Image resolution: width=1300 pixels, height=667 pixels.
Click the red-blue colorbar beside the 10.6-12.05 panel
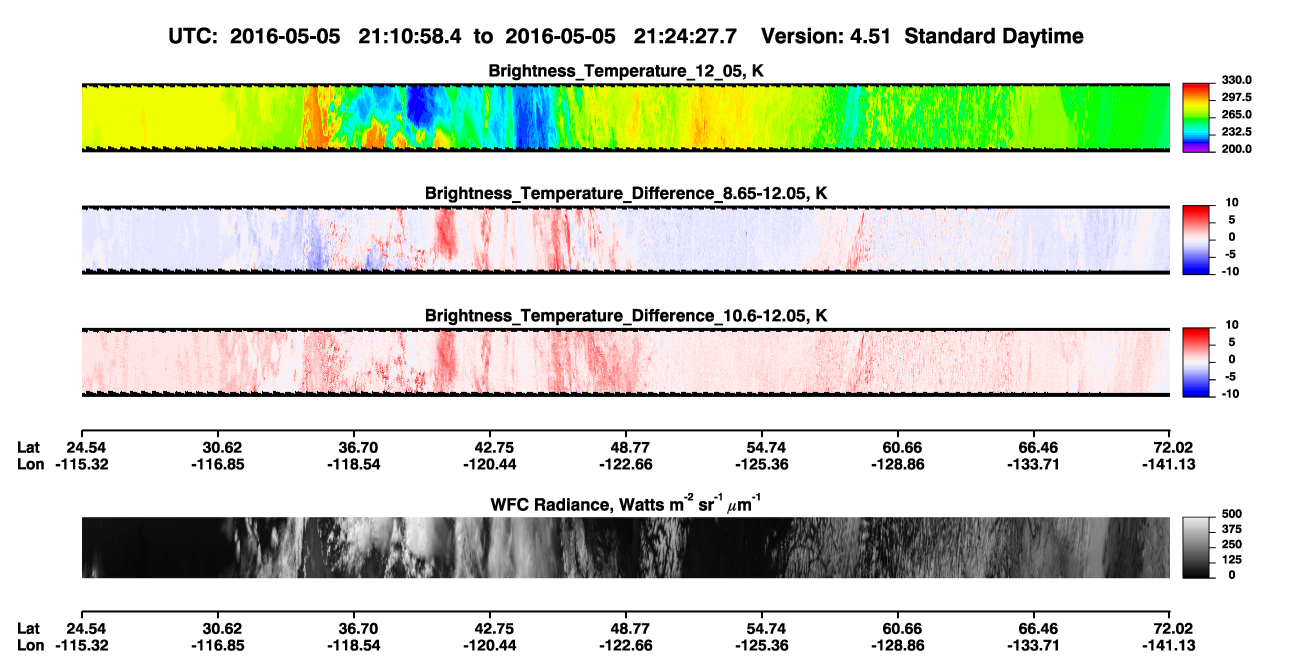coord(1196,362)
